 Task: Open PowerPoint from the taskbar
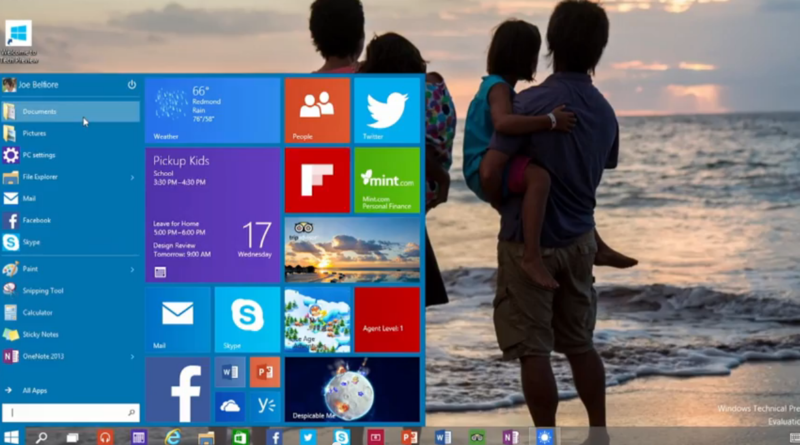409,437
